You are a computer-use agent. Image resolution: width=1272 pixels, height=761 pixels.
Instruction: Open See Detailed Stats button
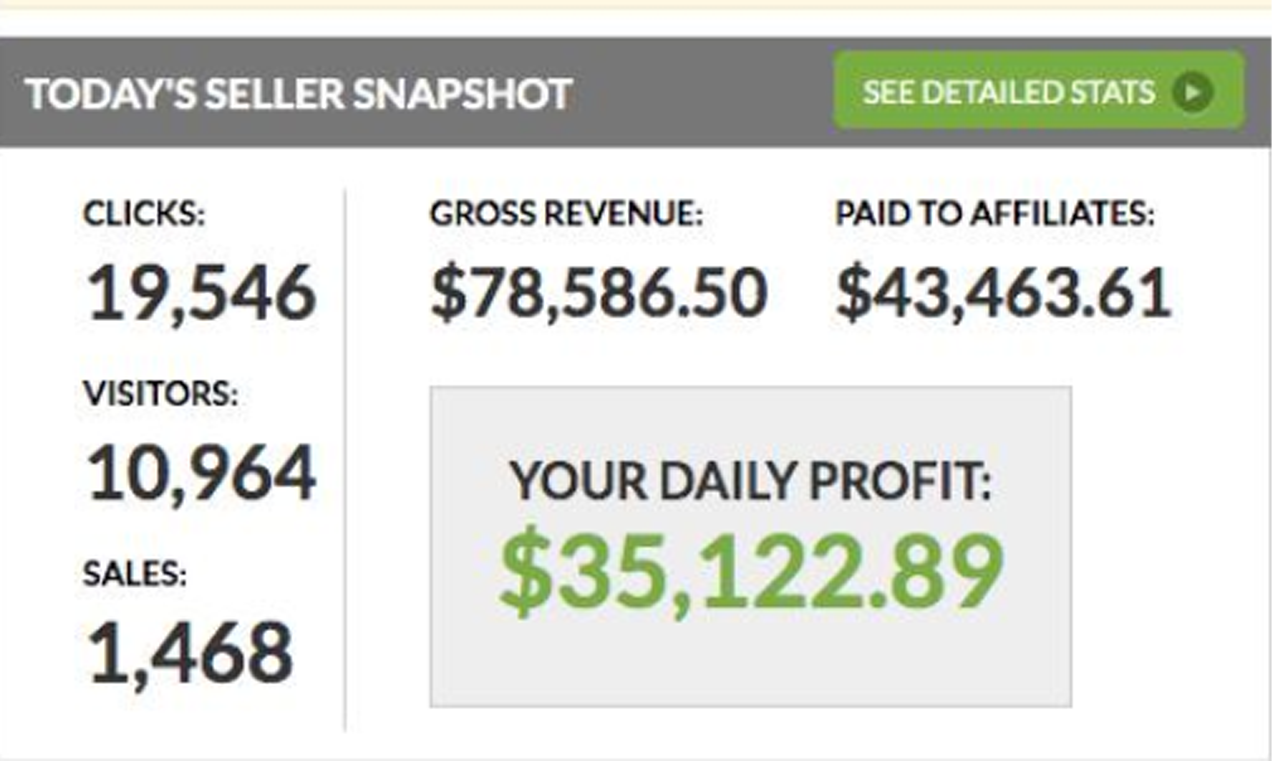coord(1038,91)
